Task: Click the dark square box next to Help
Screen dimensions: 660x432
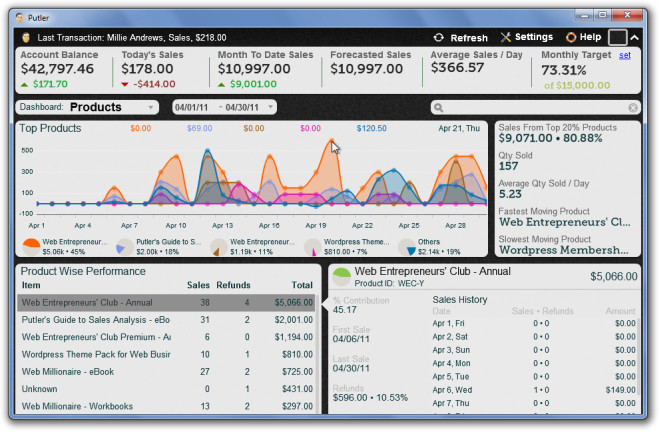Action: (617, 37)
